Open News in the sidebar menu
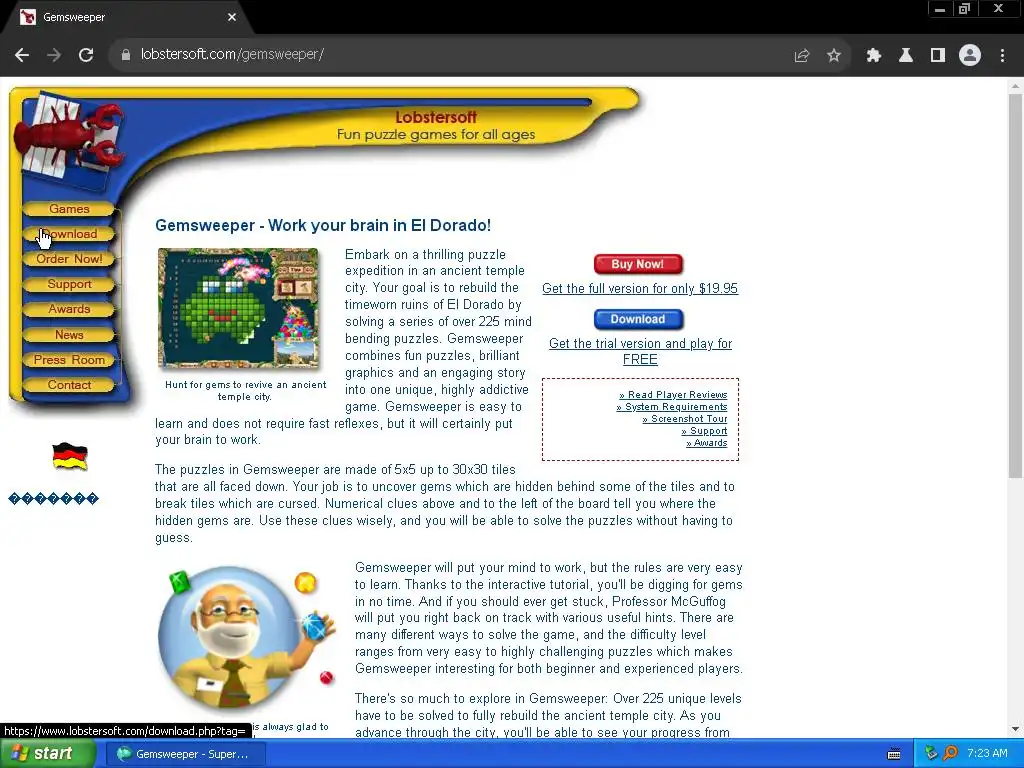1024x768 pixels. point(69,335)
